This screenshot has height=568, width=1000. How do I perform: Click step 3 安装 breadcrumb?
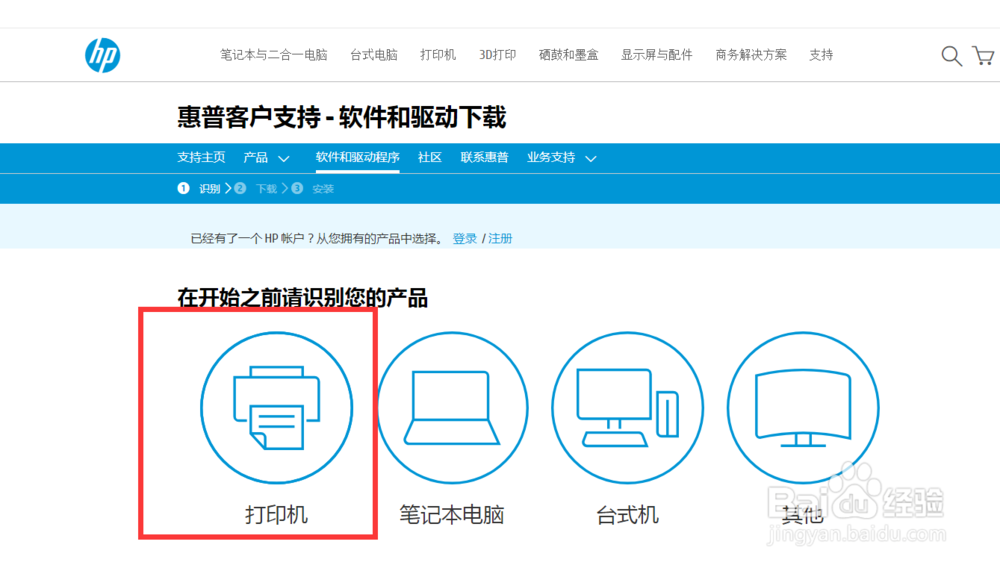312,189
